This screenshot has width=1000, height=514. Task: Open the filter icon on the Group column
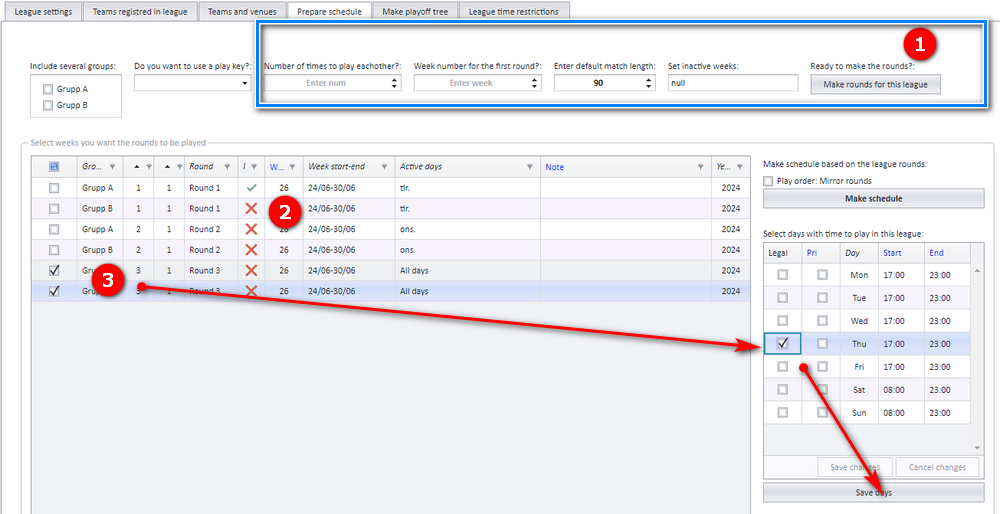click(112, 167)
